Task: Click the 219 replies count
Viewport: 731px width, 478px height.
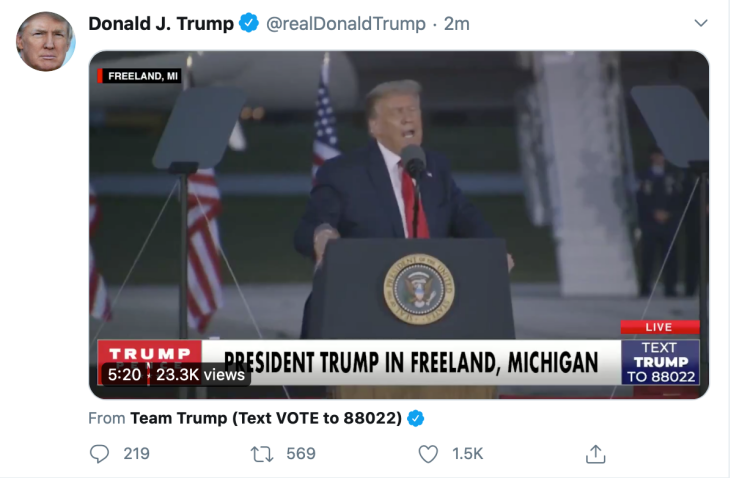Action: pyautogui.click(x=137, y=454)
